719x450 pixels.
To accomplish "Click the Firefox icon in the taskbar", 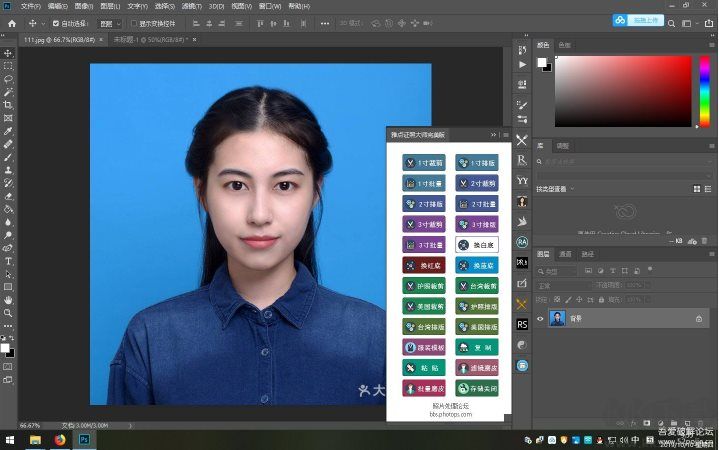I will click(60, 439).
